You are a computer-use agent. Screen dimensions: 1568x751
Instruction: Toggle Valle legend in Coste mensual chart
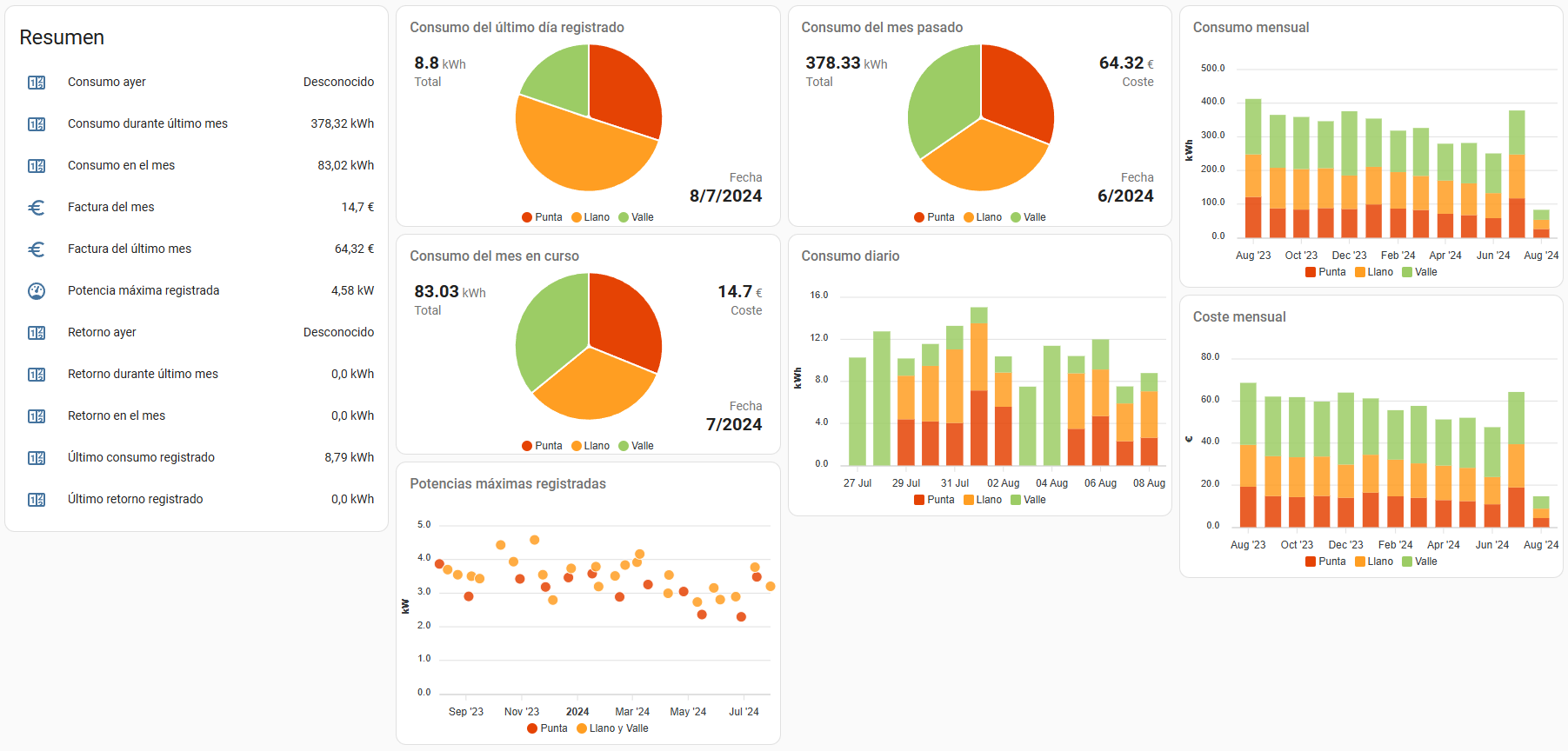pyautogui.click(x=1419, y=562)
